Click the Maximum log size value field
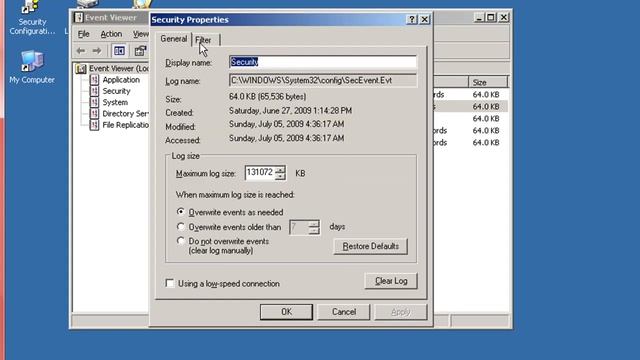 260,173
